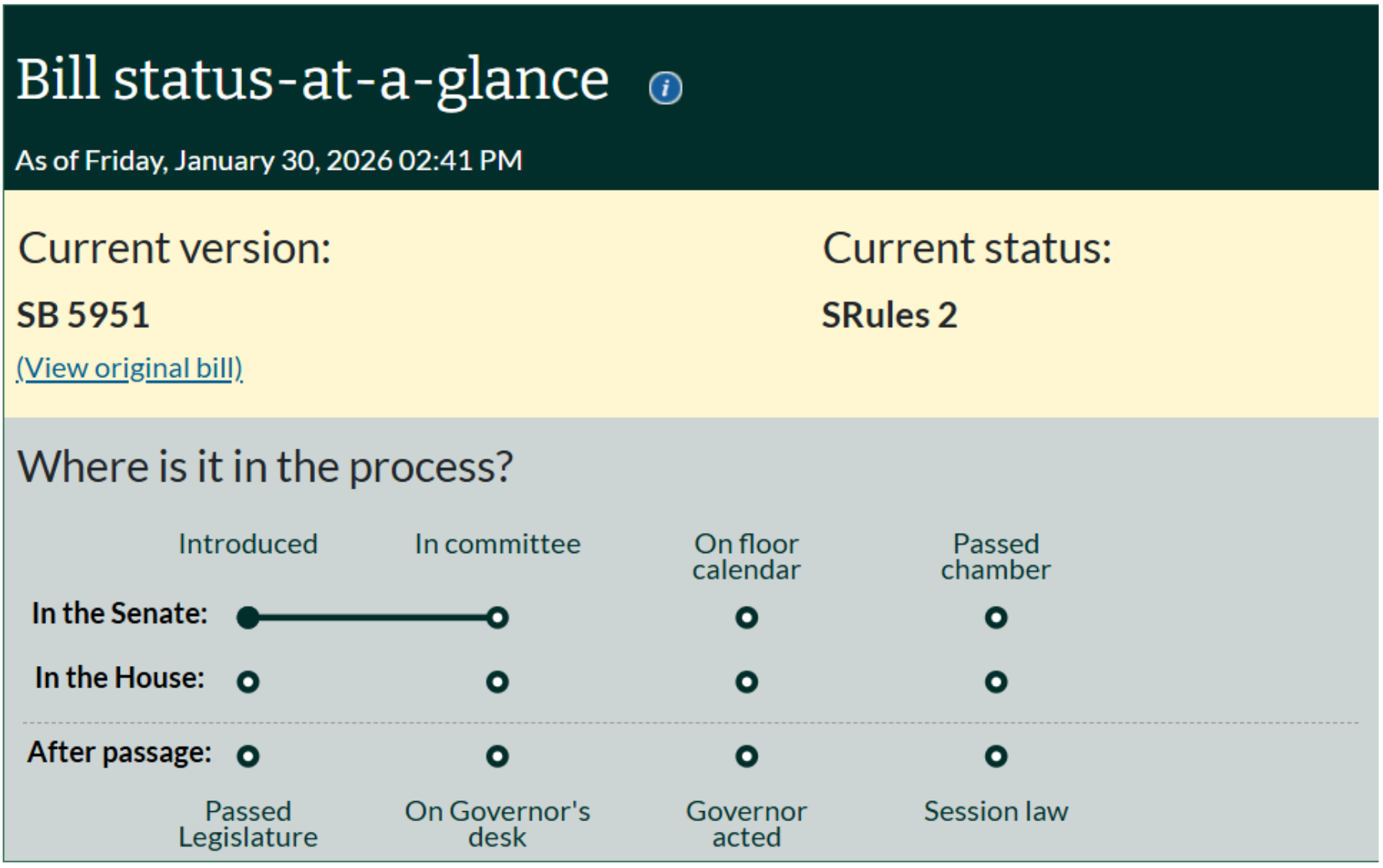
Task: Click the "SB 5951" bill number
Action: (81, 315)
